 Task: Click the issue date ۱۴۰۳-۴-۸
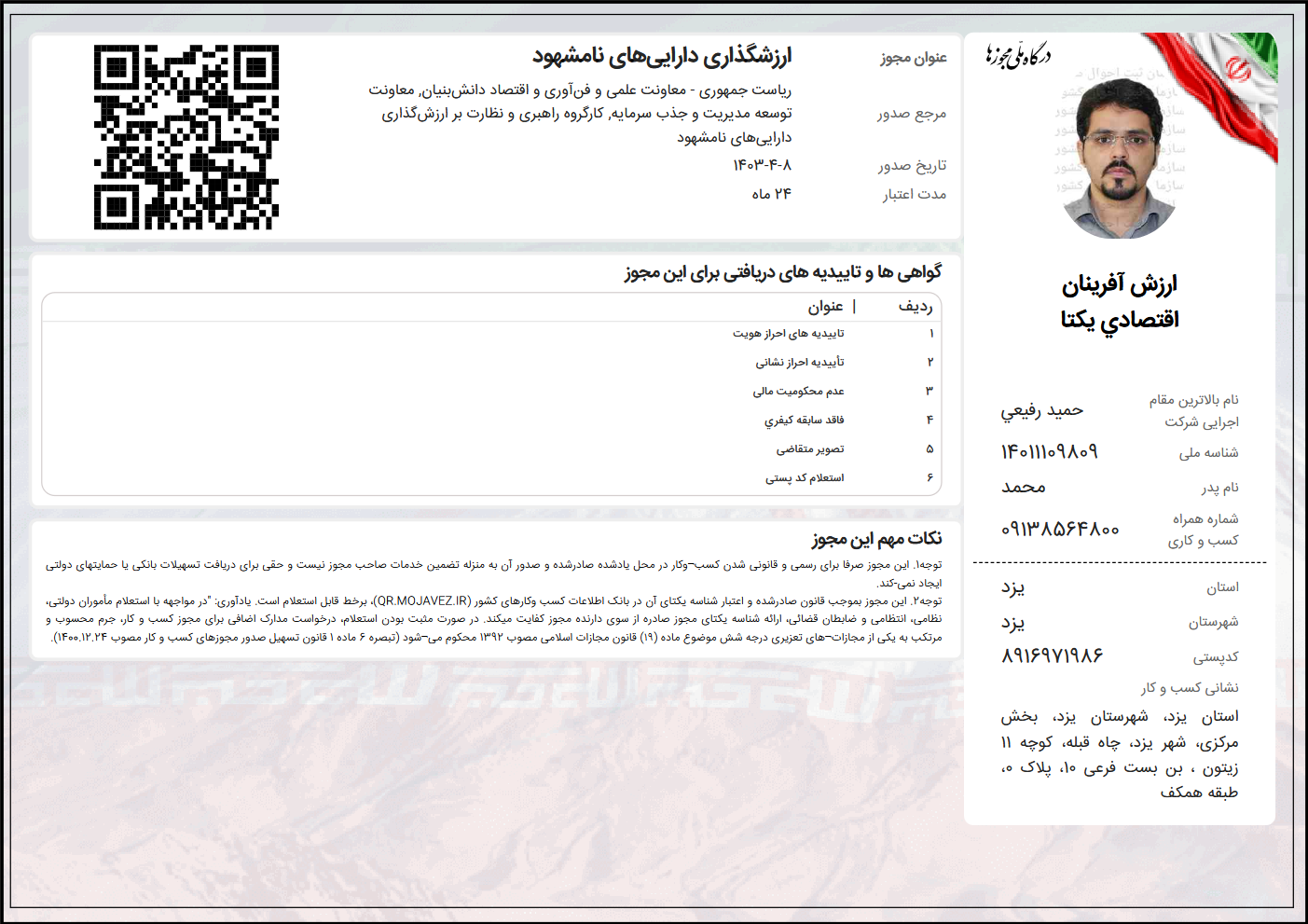pyautogui.click(x=762, y=165)
